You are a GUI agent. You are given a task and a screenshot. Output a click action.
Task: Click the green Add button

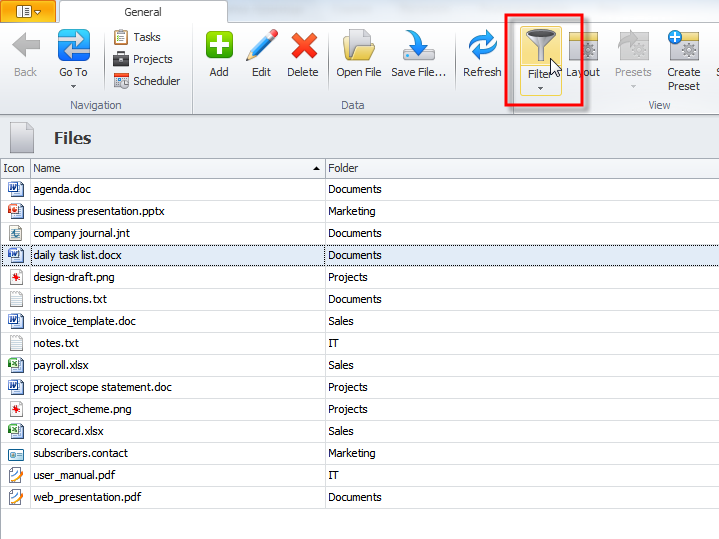(x=219, y=47)
